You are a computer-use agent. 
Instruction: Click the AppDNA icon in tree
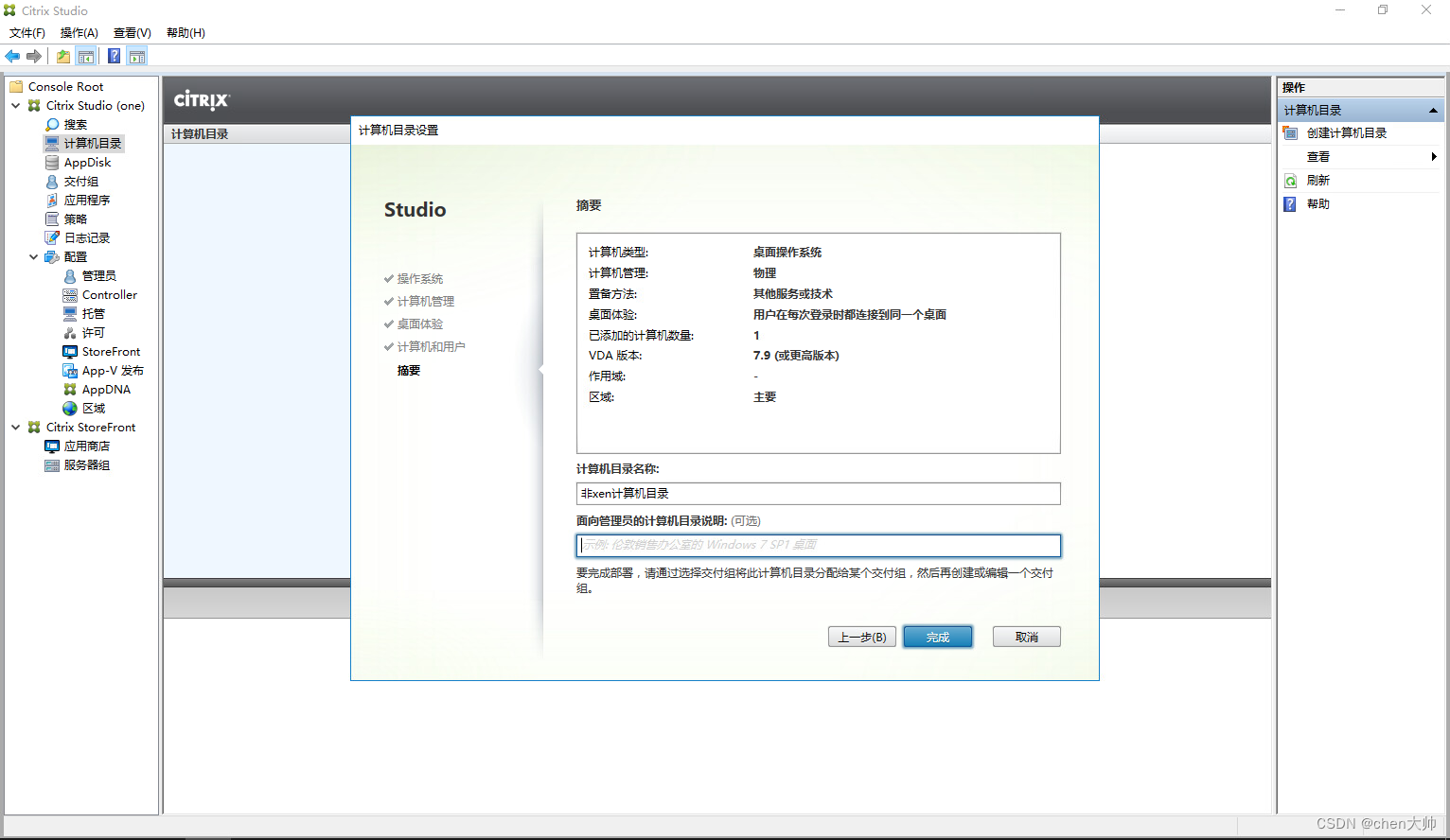tap(70, 390)
